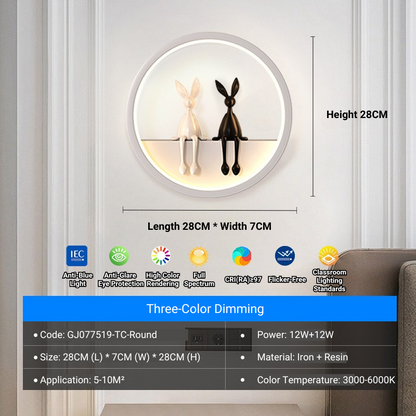Click the Three-Color Dimming blue header

(x=210, y=309)
